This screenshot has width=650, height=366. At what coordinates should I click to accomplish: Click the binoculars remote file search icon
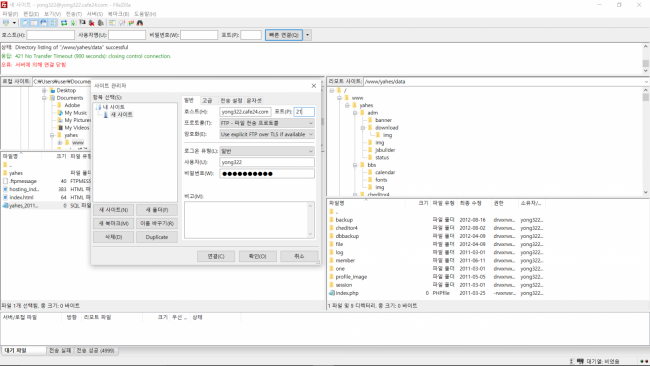[x=140, y=23]
